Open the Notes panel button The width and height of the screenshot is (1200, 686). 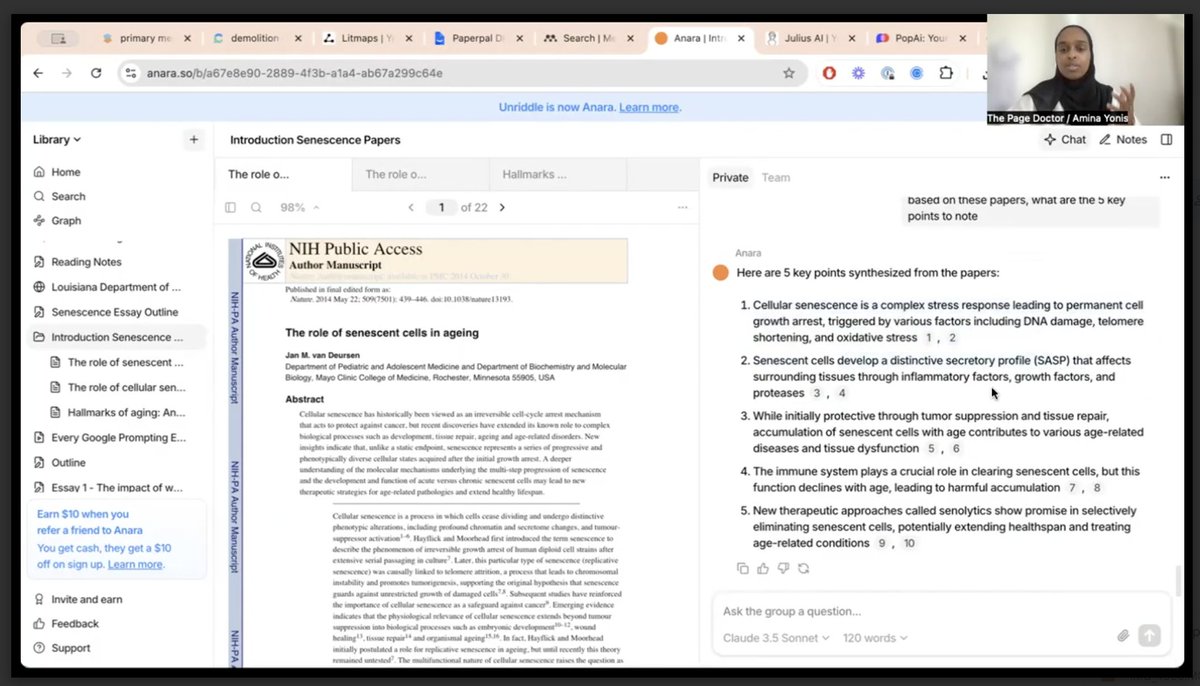pos(1123,140)
